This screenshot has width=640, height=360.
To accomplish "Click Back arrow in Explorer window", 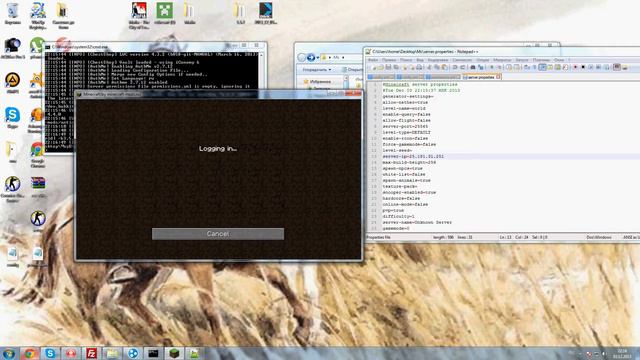I will click(x=302, y=58).
